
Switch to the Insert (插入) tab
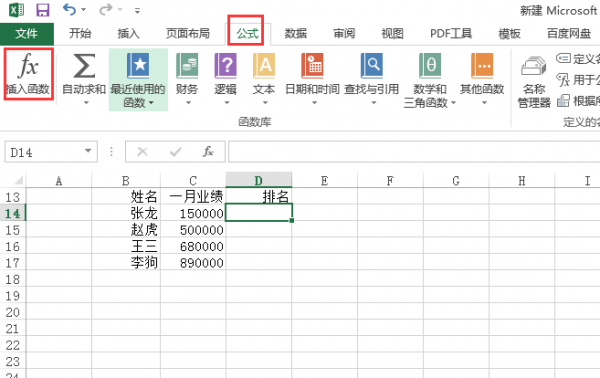(x=129, y=34)
